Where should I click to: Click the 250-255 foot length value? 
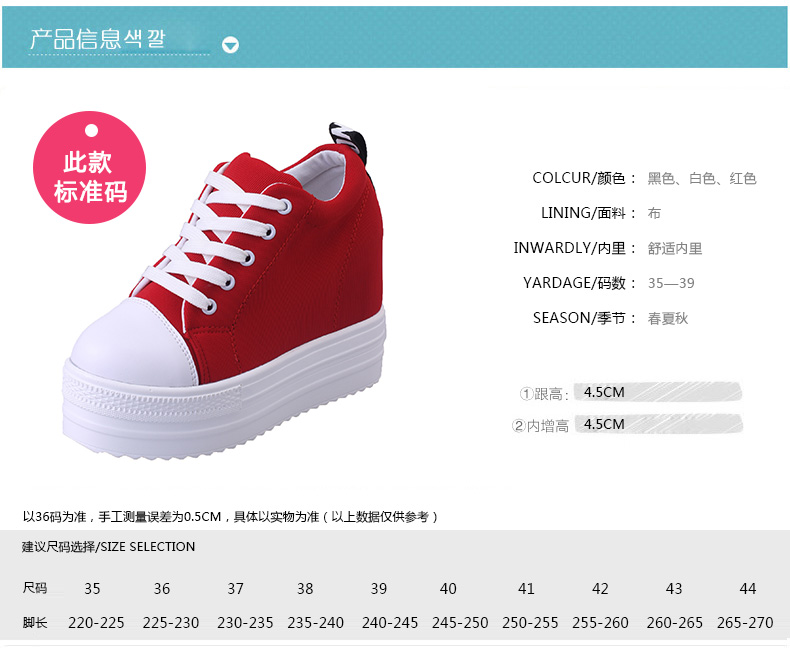pyautogui.click(x=530, y=623)
